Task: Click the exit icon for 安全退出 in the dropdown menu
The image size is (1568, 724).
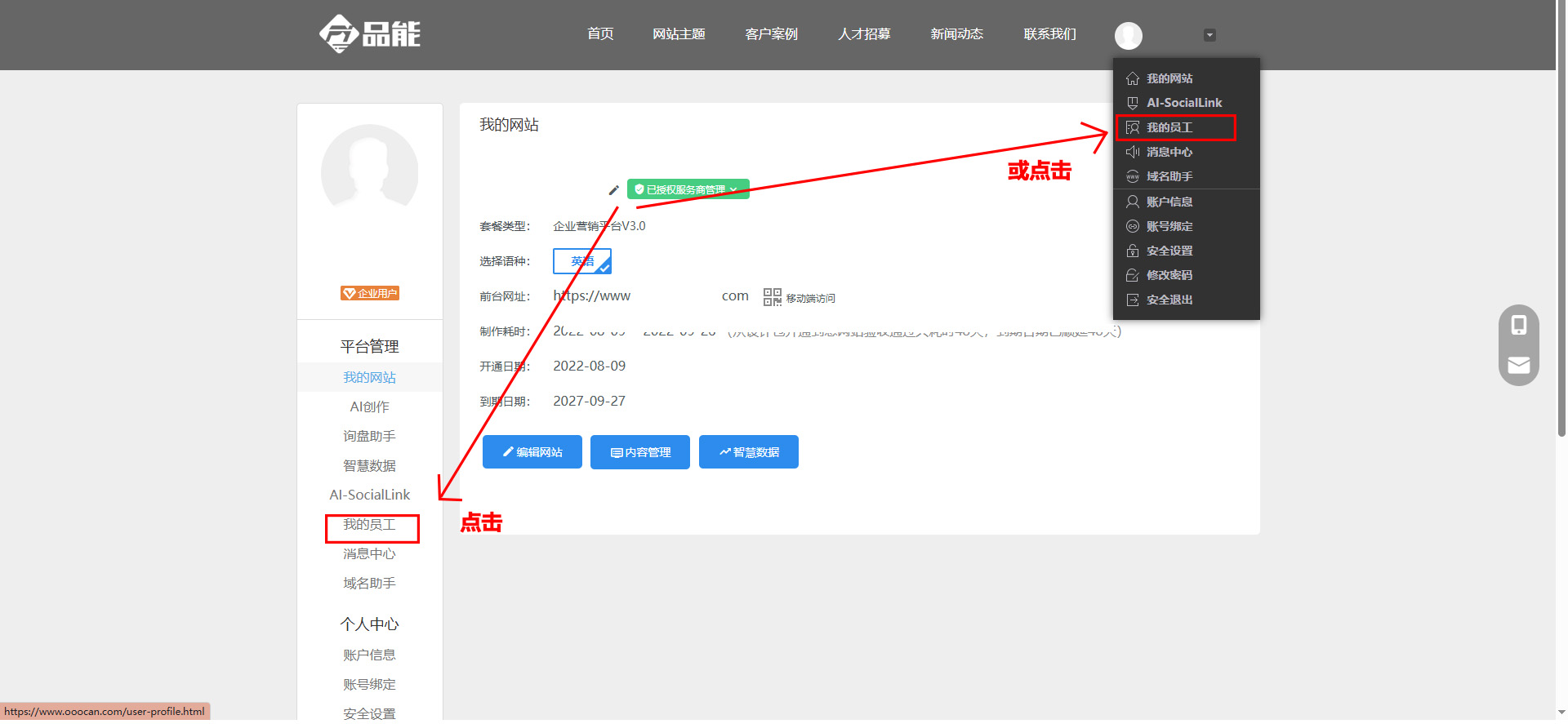Action: click(x=1133, y=300)
